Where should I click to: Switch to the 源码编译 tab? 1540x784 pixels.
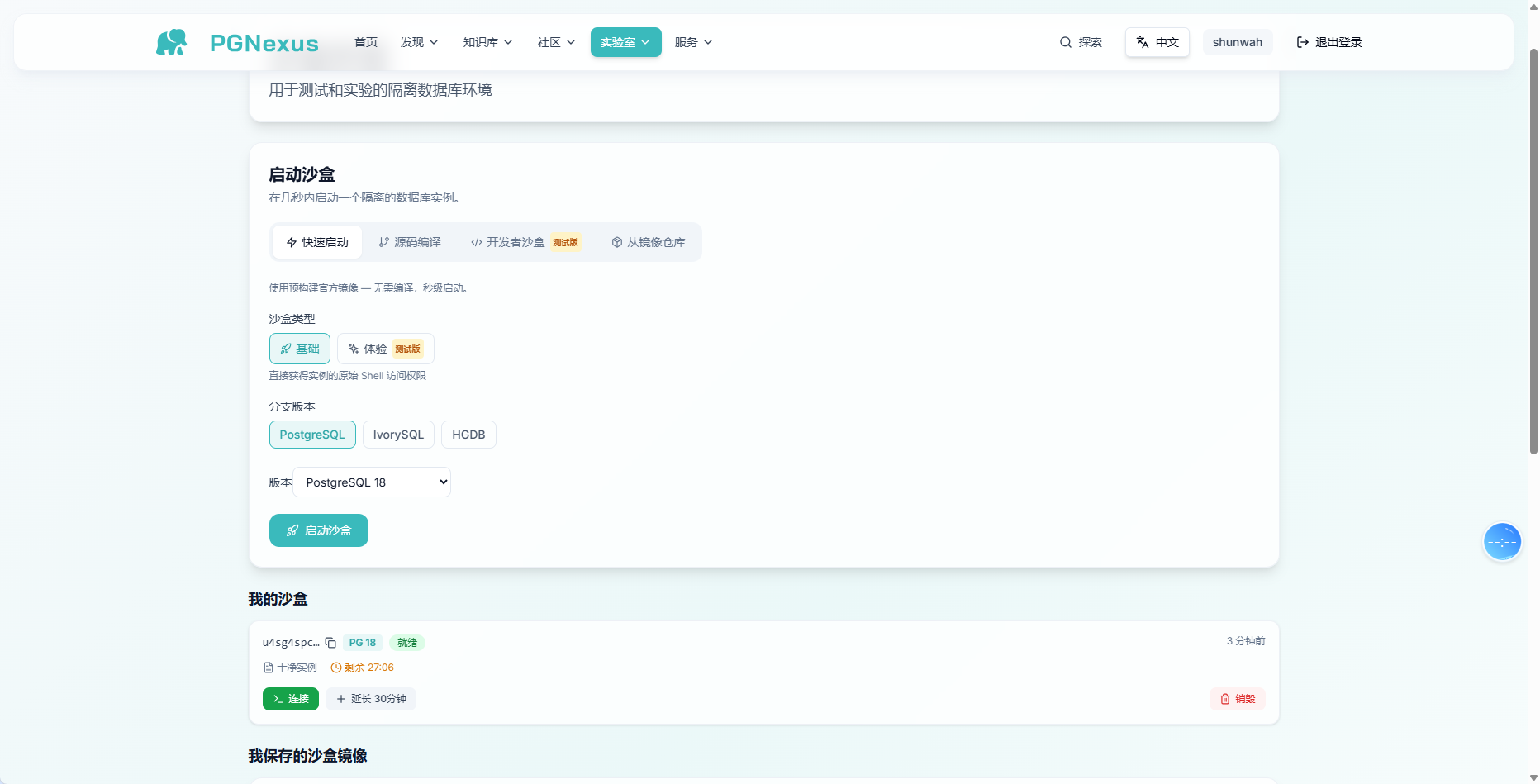tap(410, 242)
